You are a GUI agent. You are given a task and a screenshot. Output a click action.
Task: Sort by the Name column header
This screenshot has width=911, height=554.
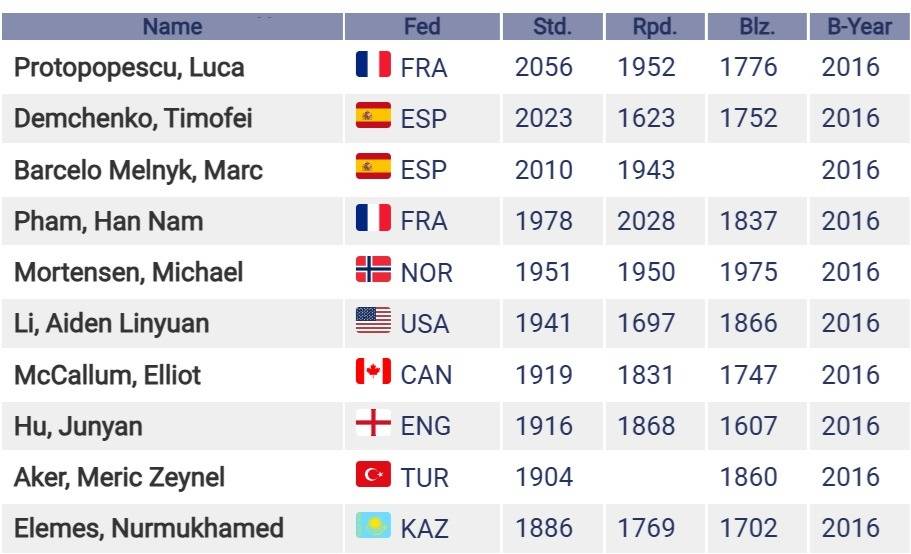[172, 27]
